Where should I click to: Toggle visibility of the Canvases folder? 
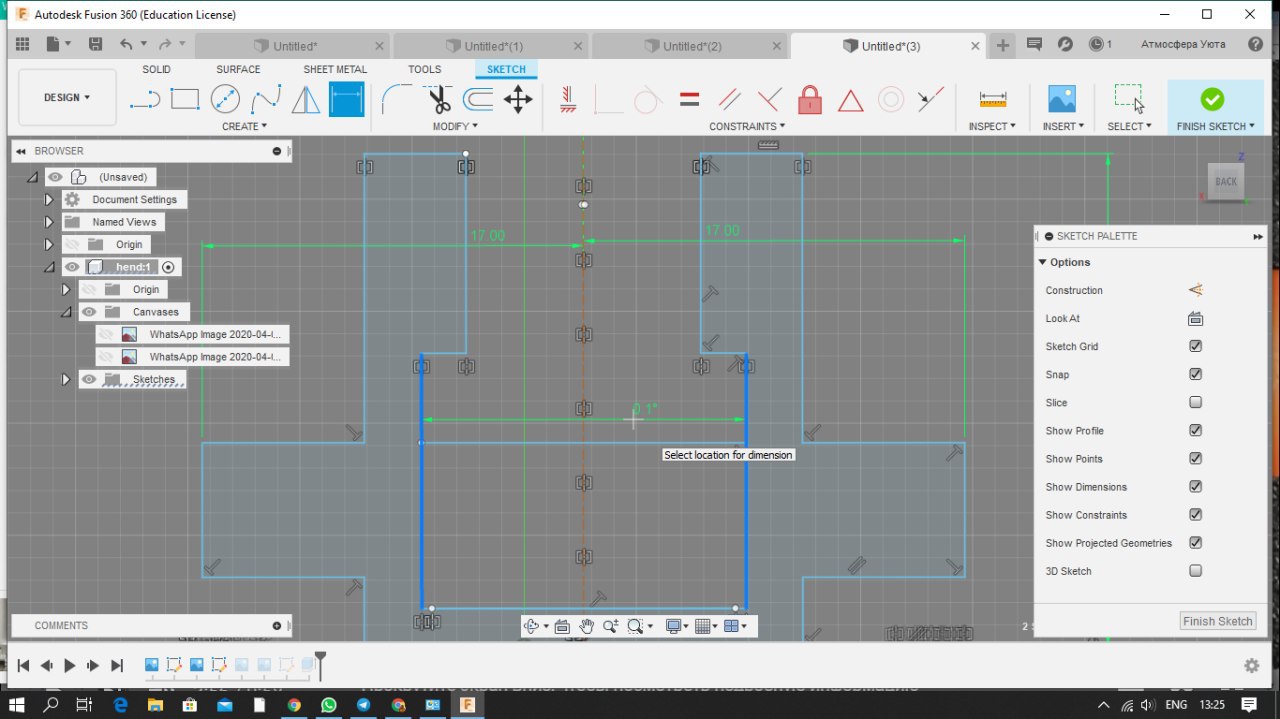pos(89,312)
